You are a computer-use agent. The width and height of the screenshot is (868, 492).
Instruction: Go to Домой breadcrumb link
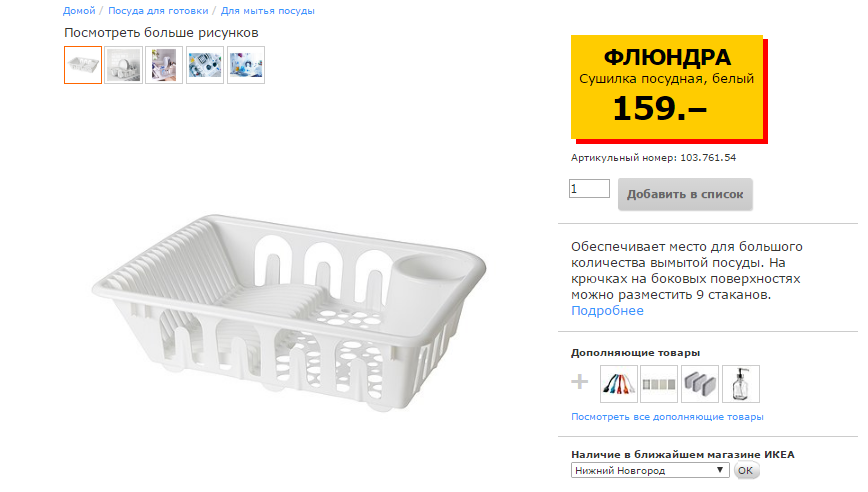point(79,11)
